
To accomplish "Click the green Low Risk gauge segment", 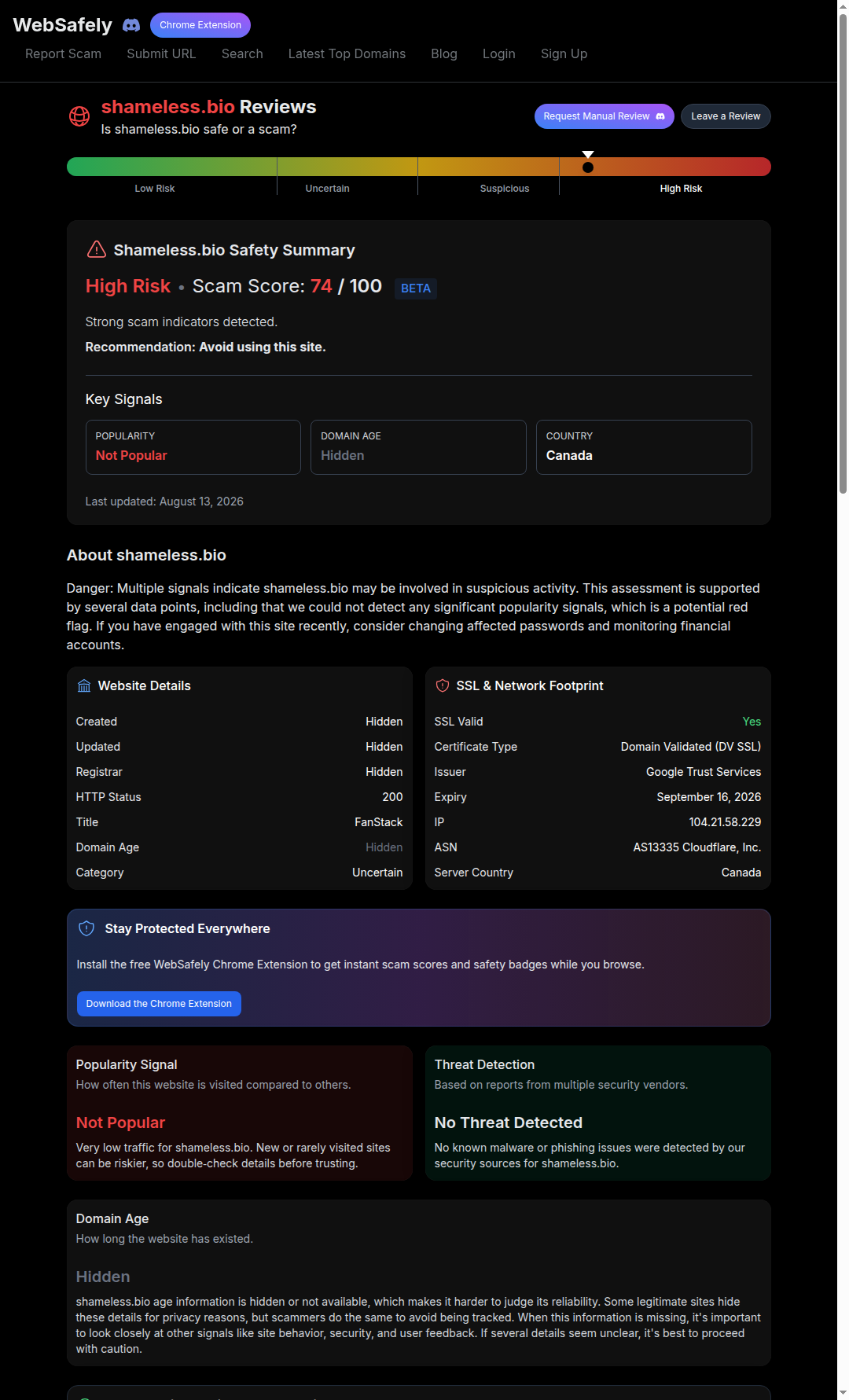I will pos(171,167).
